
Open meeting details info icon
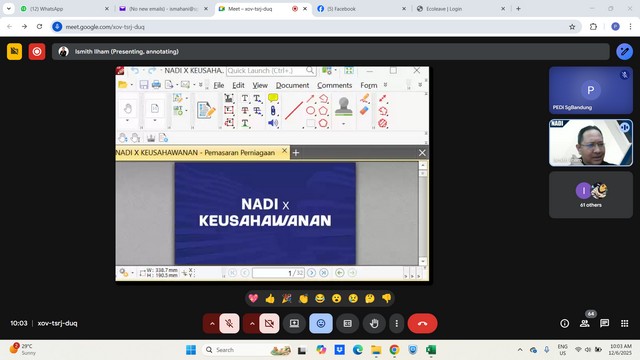point(564,323)
